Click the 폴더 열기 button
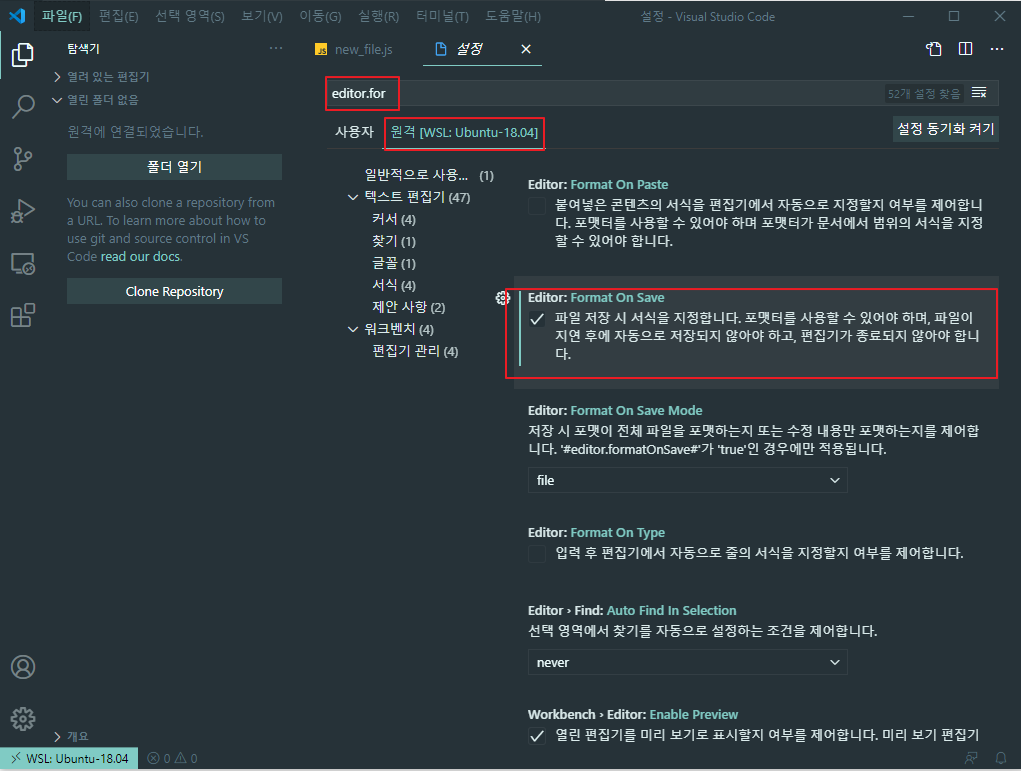The image size is (1021, 771). (175, 167)
